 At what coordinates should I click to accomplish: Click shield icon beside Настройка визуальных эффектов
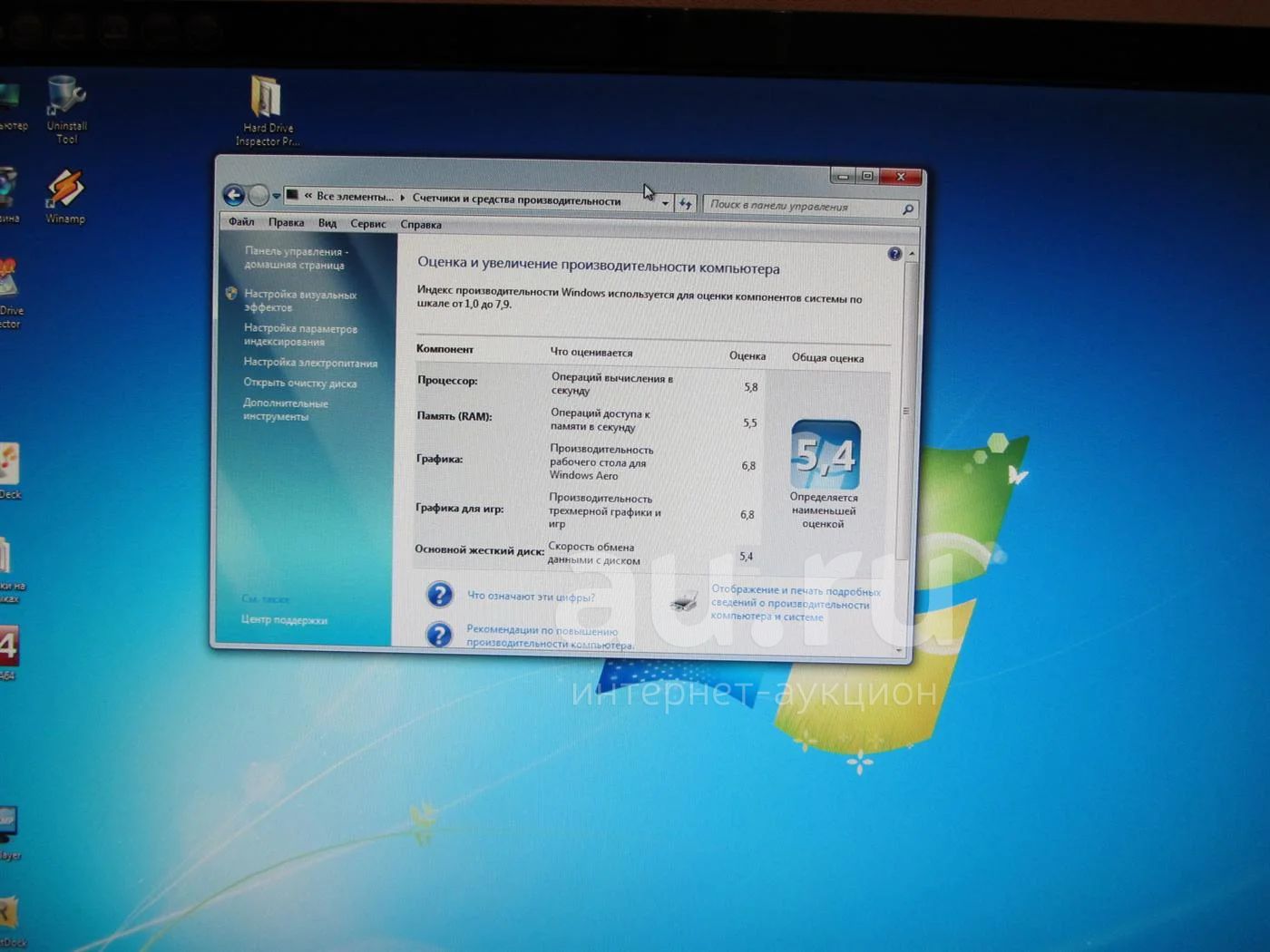[x=231, y=294]
